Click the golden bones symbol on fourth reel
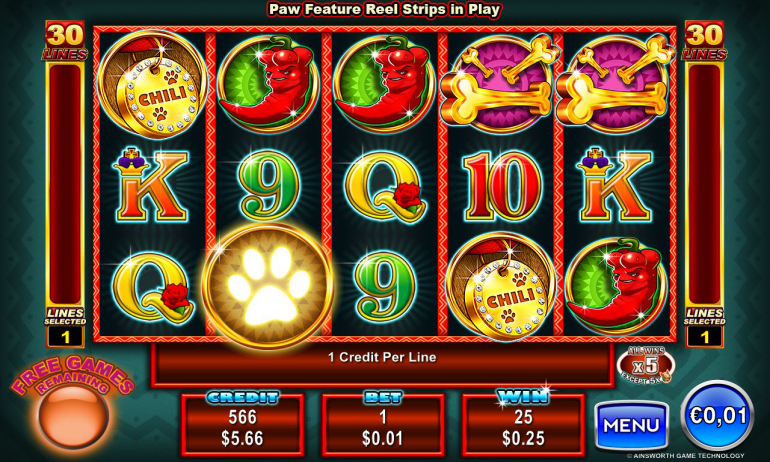The image size is (770, 462). click(x=500, y=84)
